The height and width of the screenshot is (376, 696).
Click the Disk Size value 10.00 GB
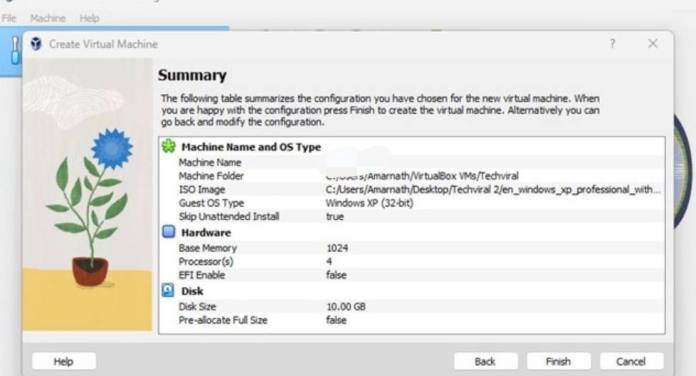coord(346,306)
